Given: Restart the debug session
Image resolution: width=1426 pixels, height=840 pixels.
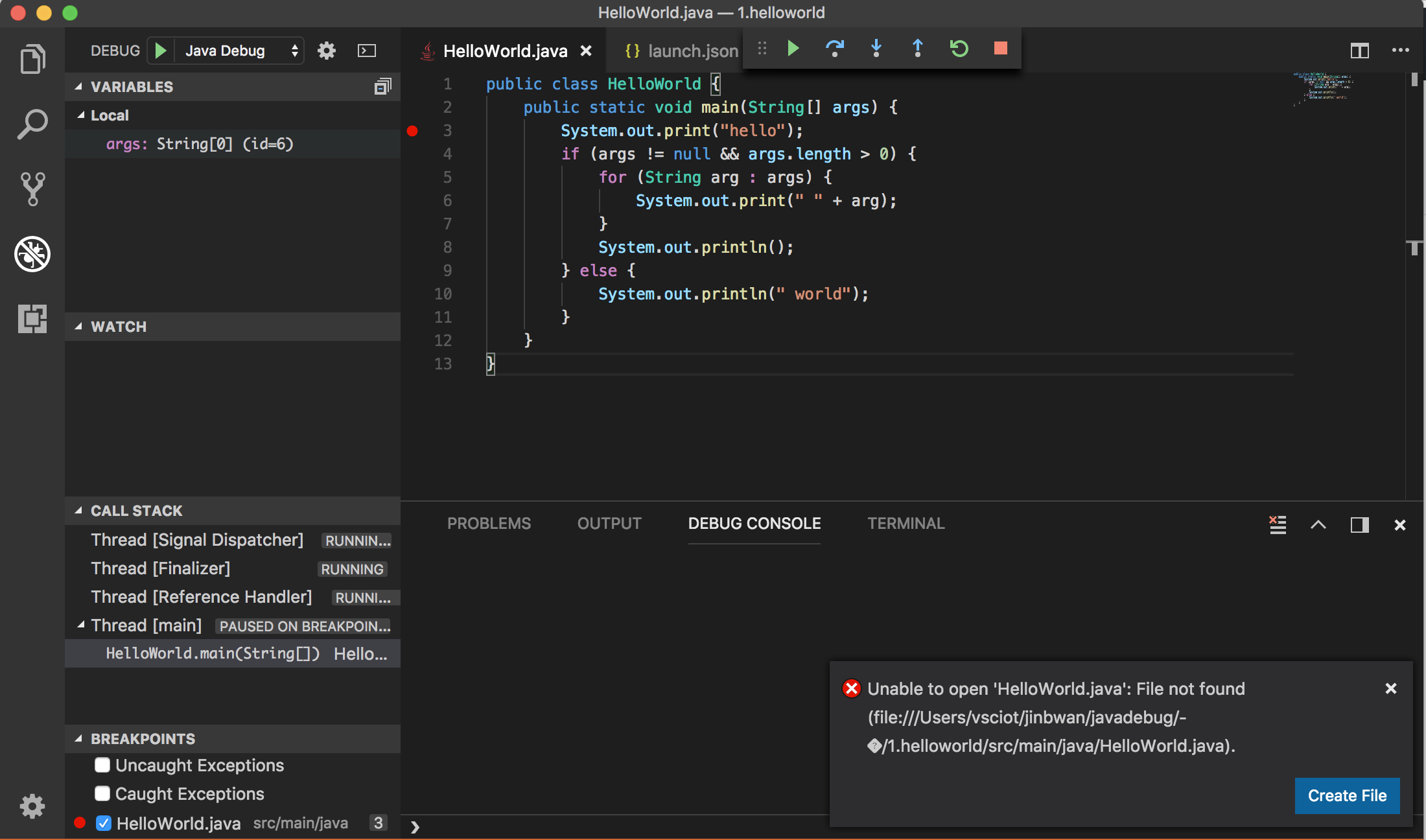Looking at the screenshot, I should 959,48.
